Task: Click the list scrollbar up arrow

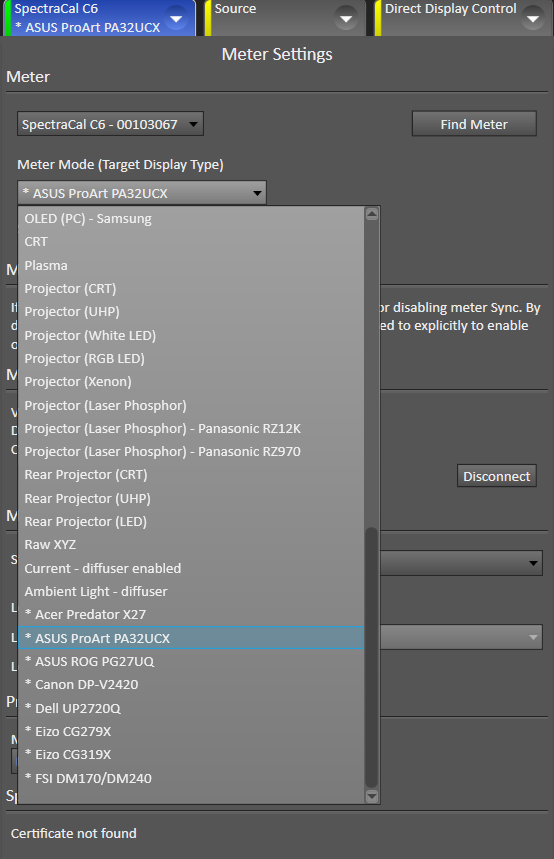Action: 372,214
